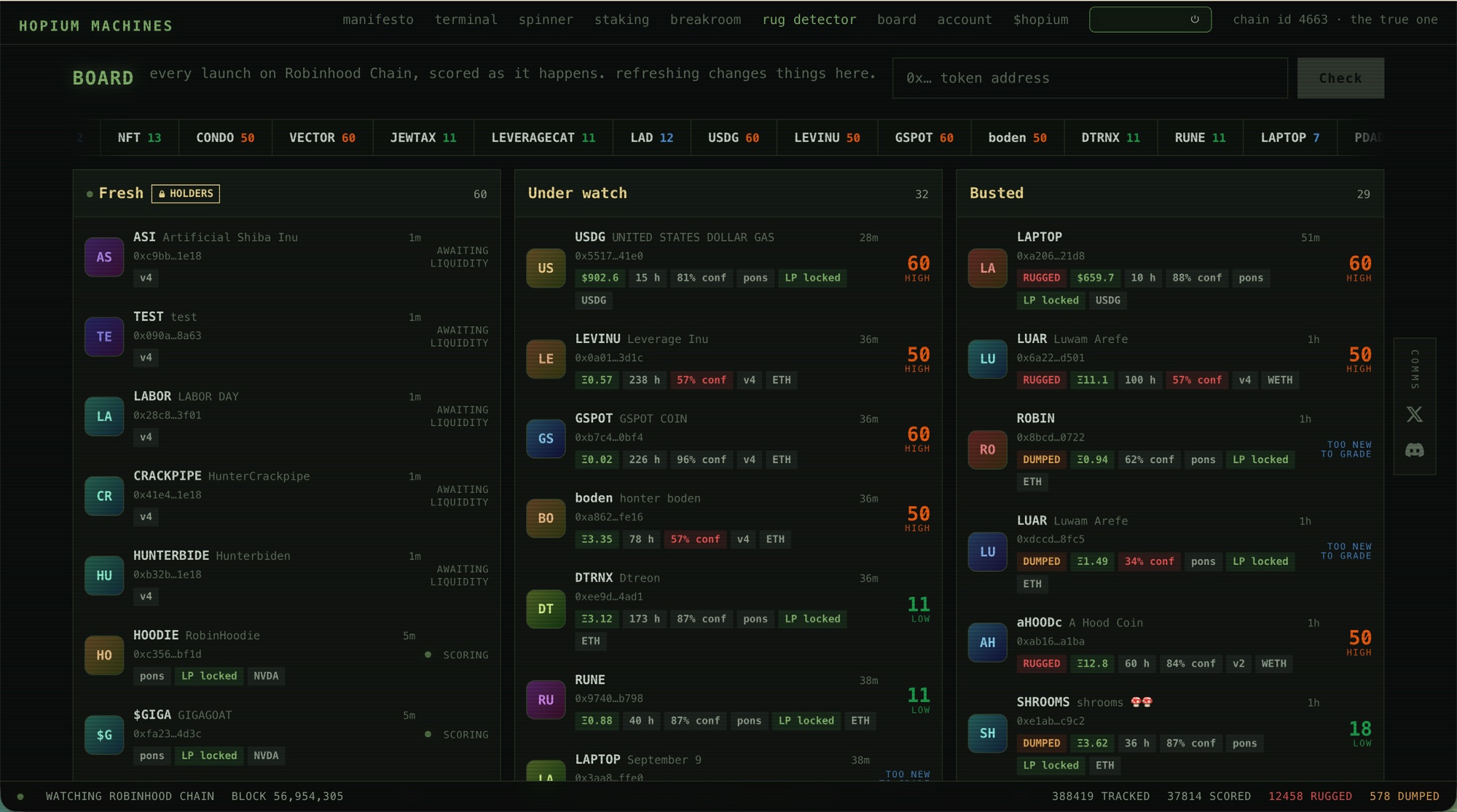This screenshot has width=1457, height=812.
Task: Select the GS avatar for GSPOT
Action: [546, 438]
